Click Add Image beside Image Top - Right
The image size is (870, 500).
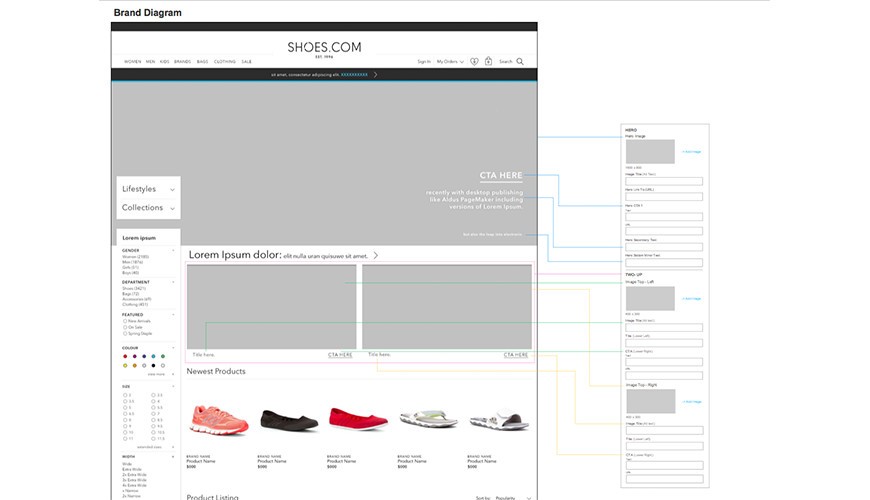click(691, 401)
